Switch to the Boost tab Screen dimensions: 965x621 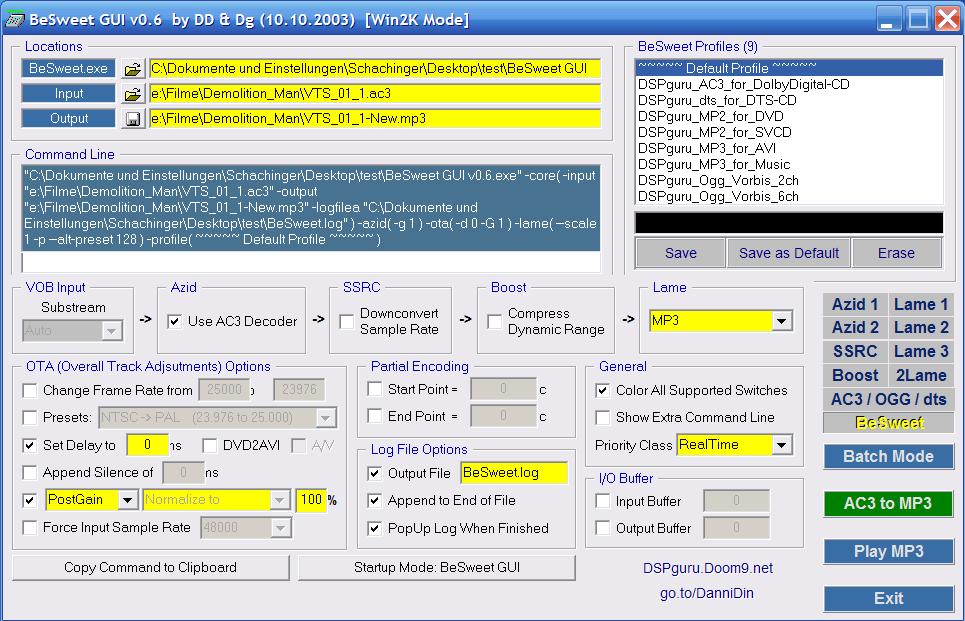point(855,375)
